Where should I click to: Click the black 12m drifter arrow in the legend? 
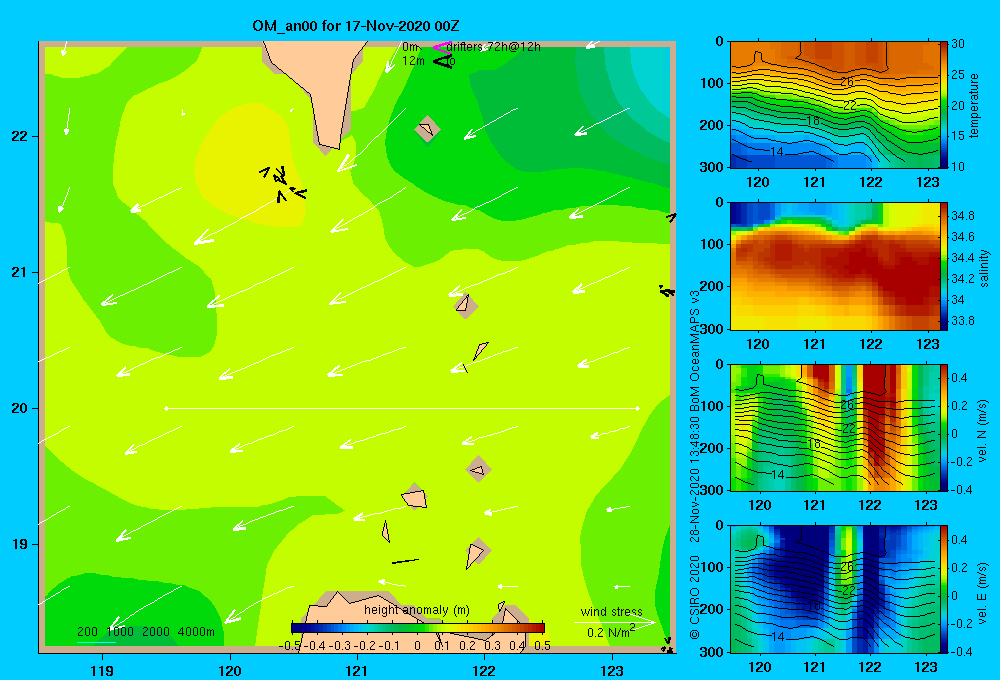click(442, 61)
